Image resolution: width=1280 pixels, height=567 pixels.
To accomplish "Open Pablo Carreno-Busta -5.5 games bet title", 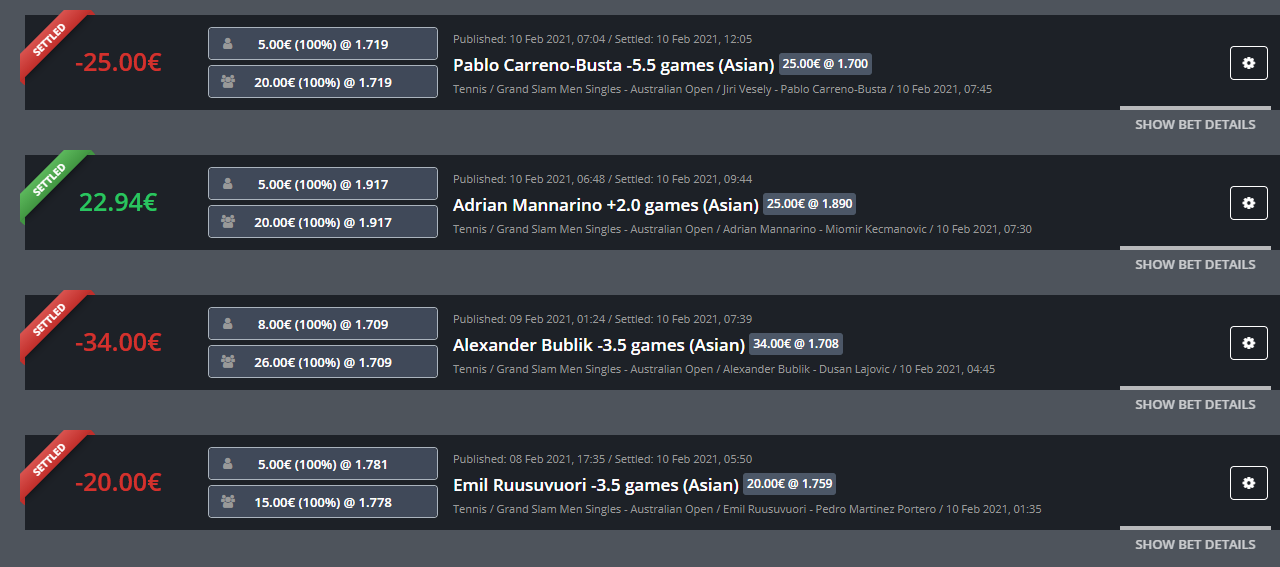I will tap(614, 65).
